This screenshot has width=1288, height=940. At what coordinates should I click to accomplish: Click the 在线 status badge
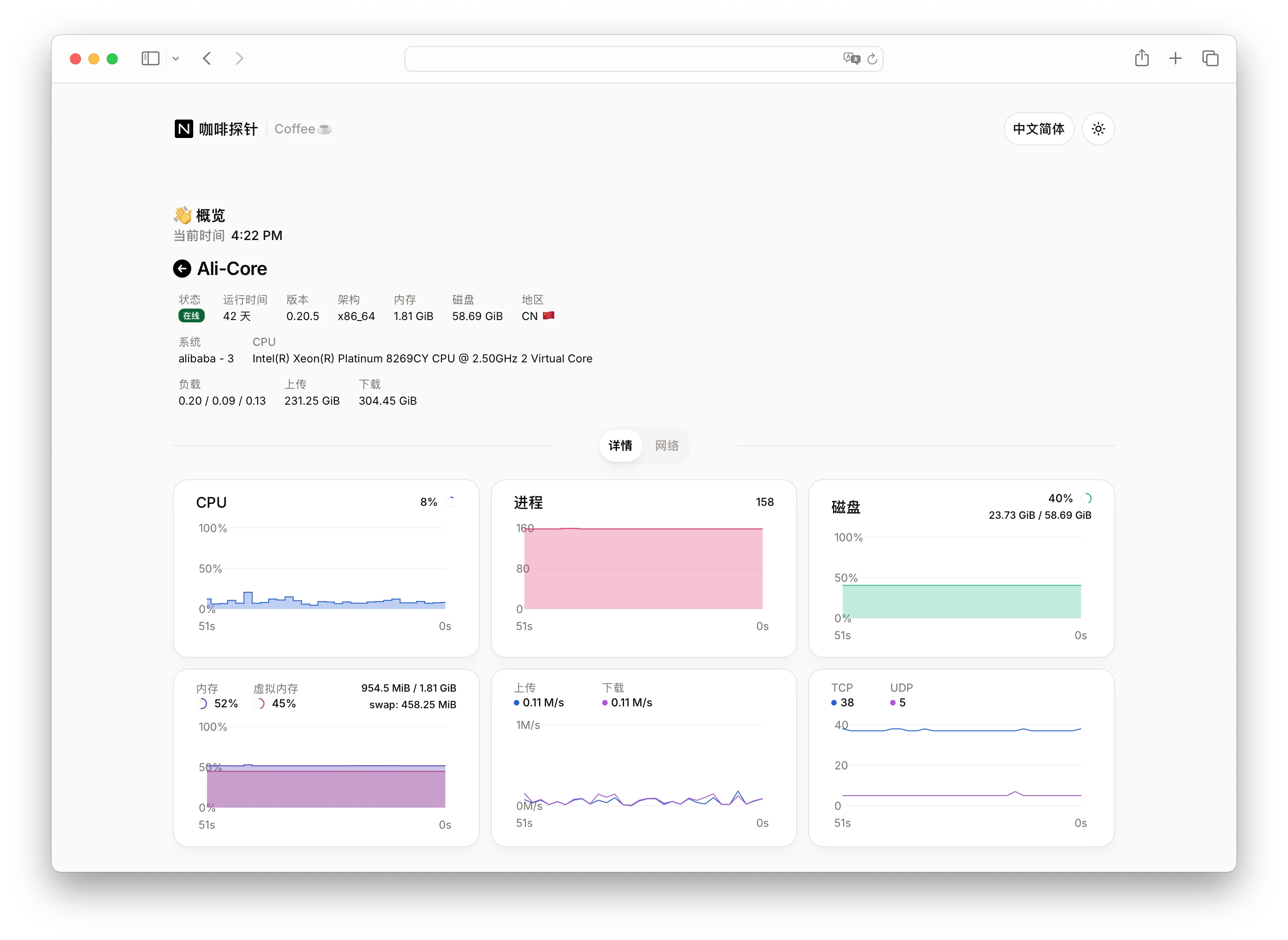(x=191, y=316)
